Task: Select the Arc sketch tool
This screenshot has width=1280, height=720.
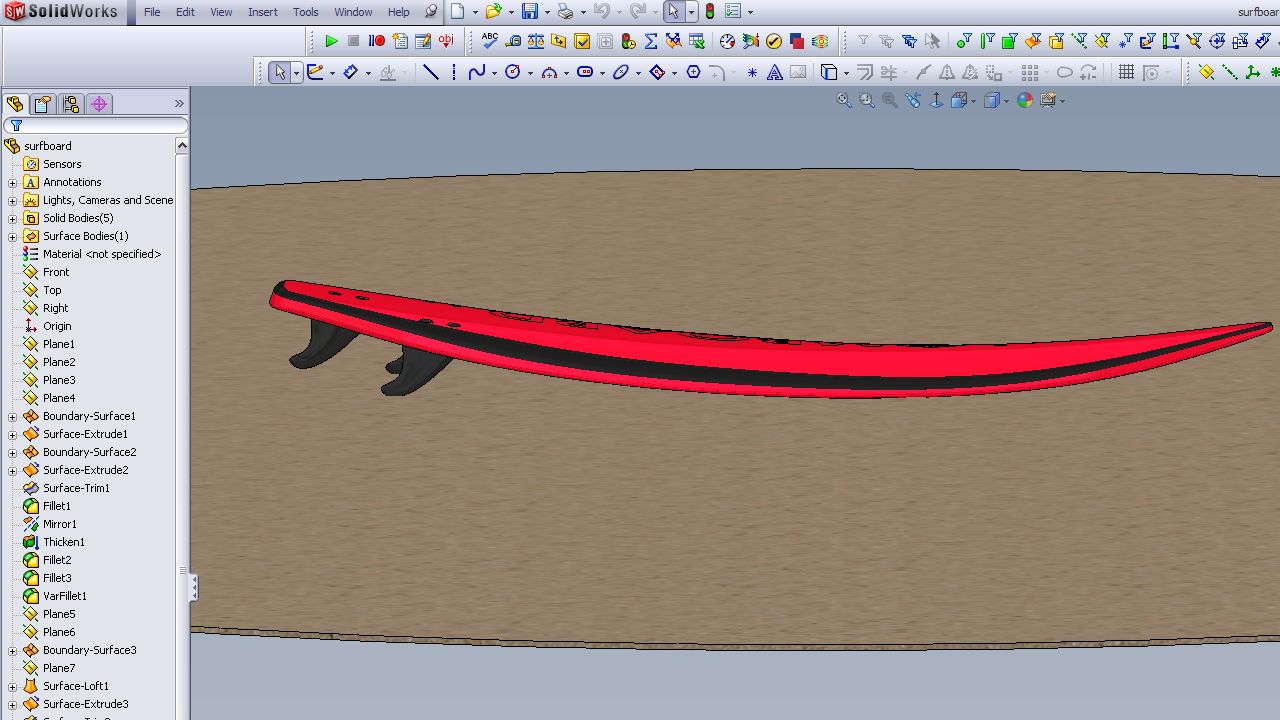Action: pyautogui.click(x=549, y=72)
